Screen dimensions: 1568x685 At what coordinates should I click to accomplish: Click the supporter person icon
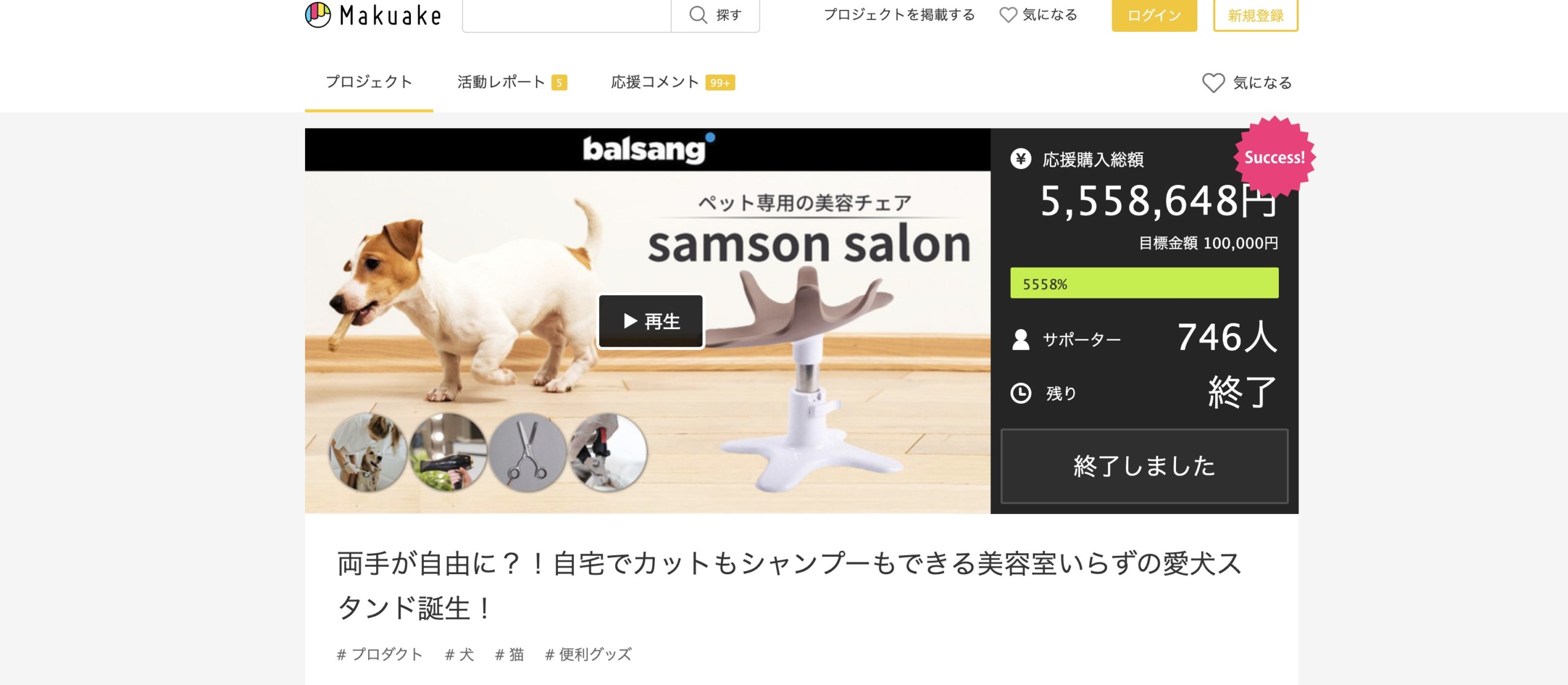[1020, 339]
